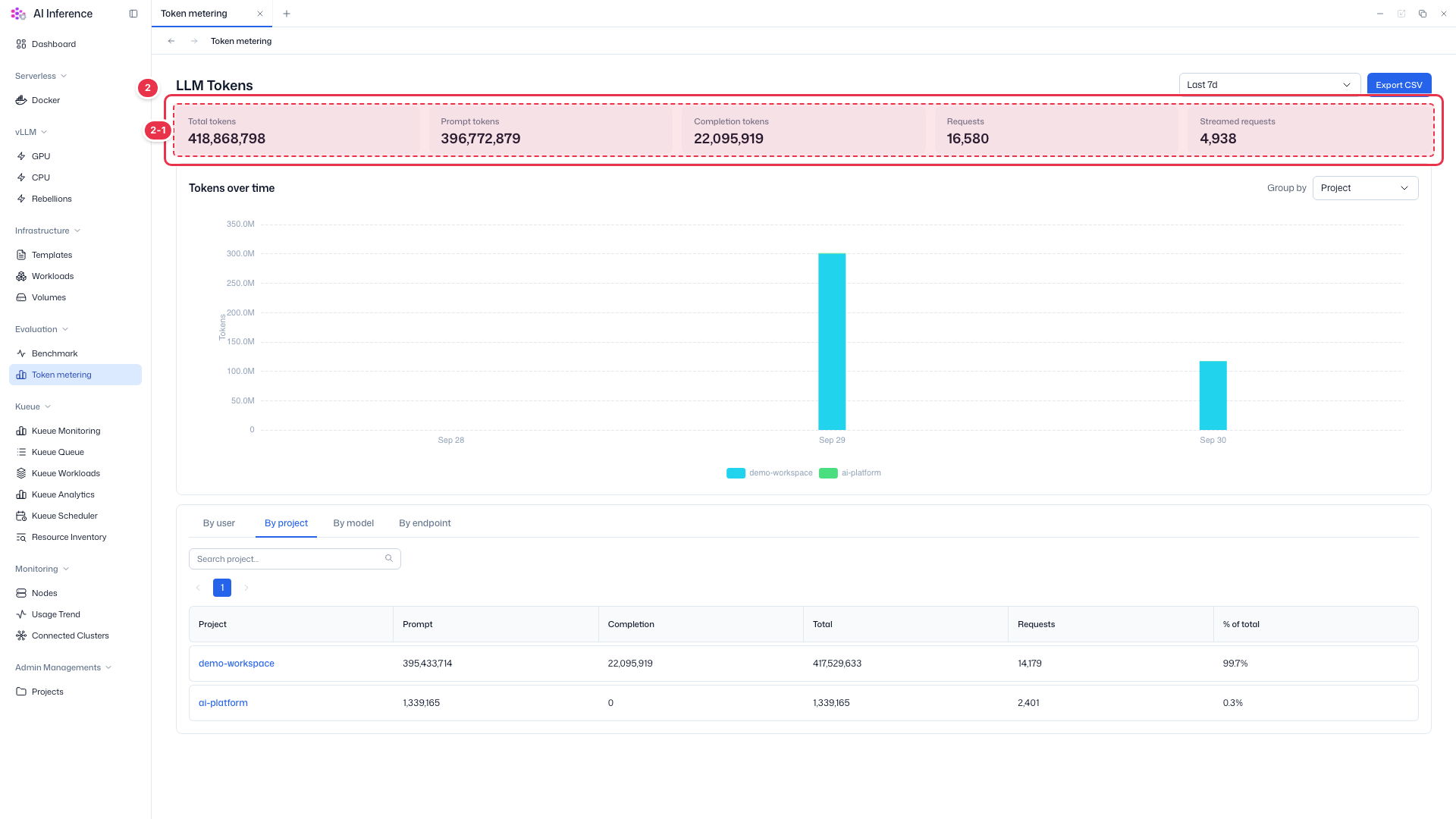
Task: Open Connected Clusters icon
Action: point(21,635)
